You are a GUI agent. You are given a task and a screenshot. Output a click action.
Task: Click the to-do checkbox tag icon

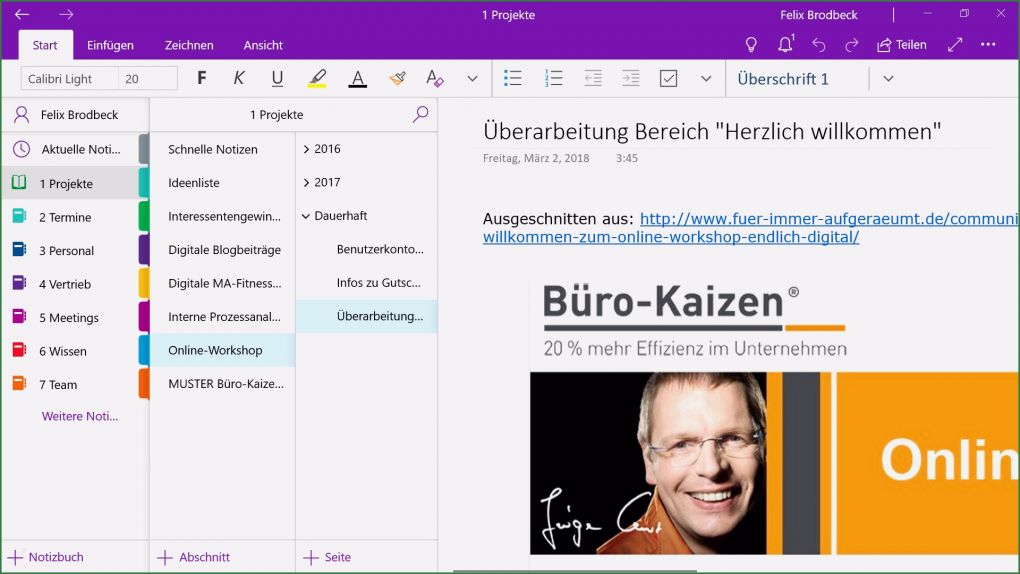tap(669, 78)
